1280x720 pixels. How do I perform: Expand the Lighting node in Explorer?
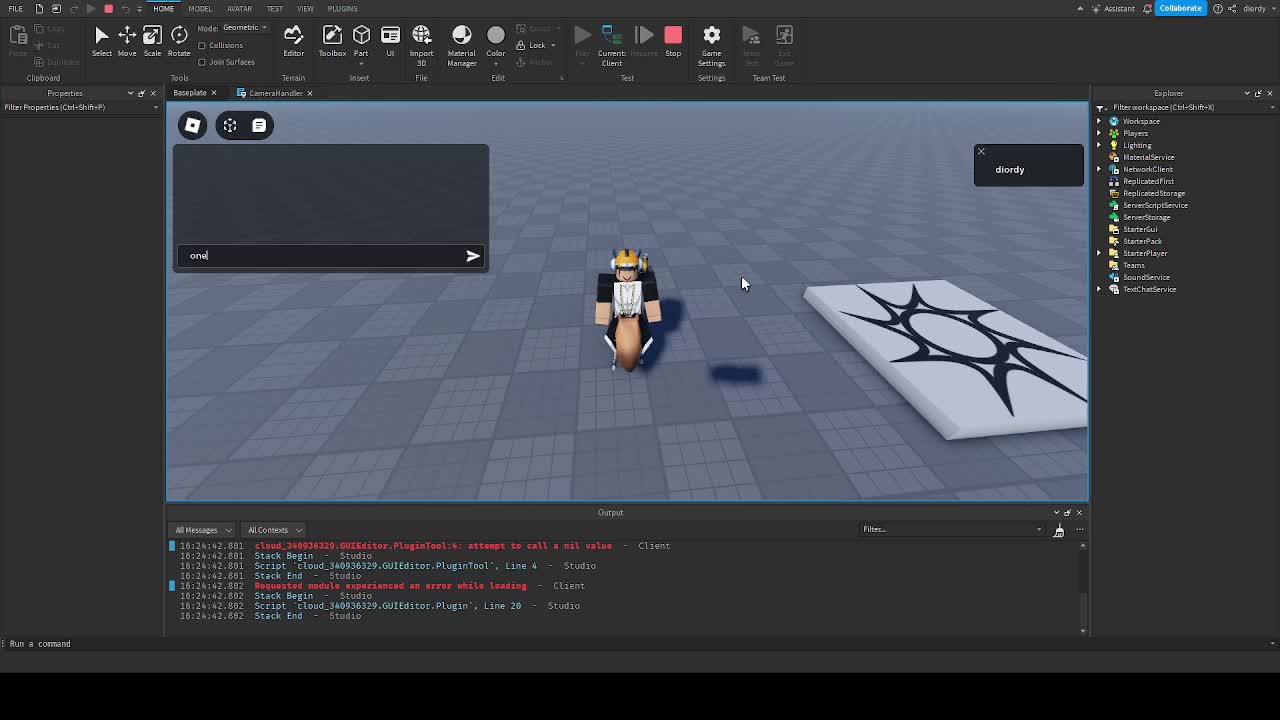pyautogui.click(x=1099, y=145)
